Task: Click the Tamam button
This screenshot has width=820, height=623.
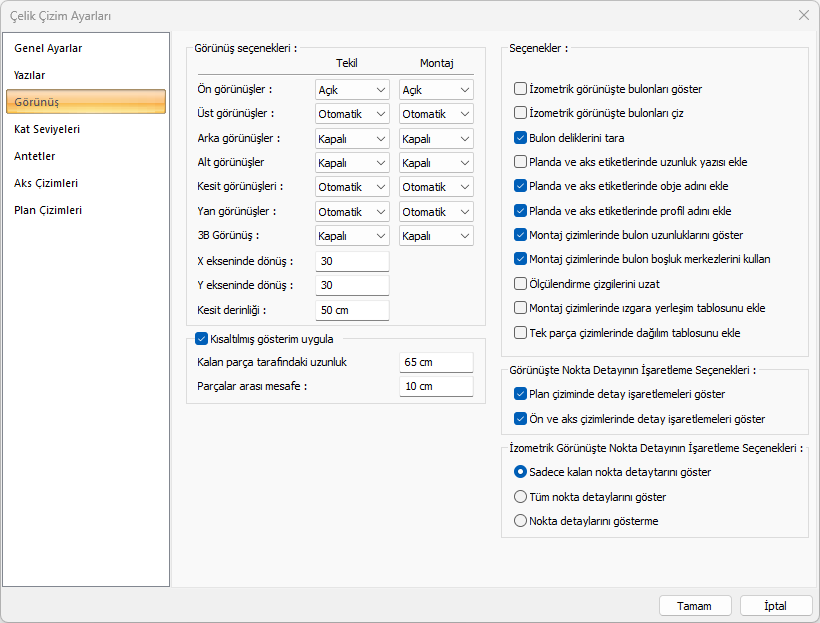Action: point(694,606)
